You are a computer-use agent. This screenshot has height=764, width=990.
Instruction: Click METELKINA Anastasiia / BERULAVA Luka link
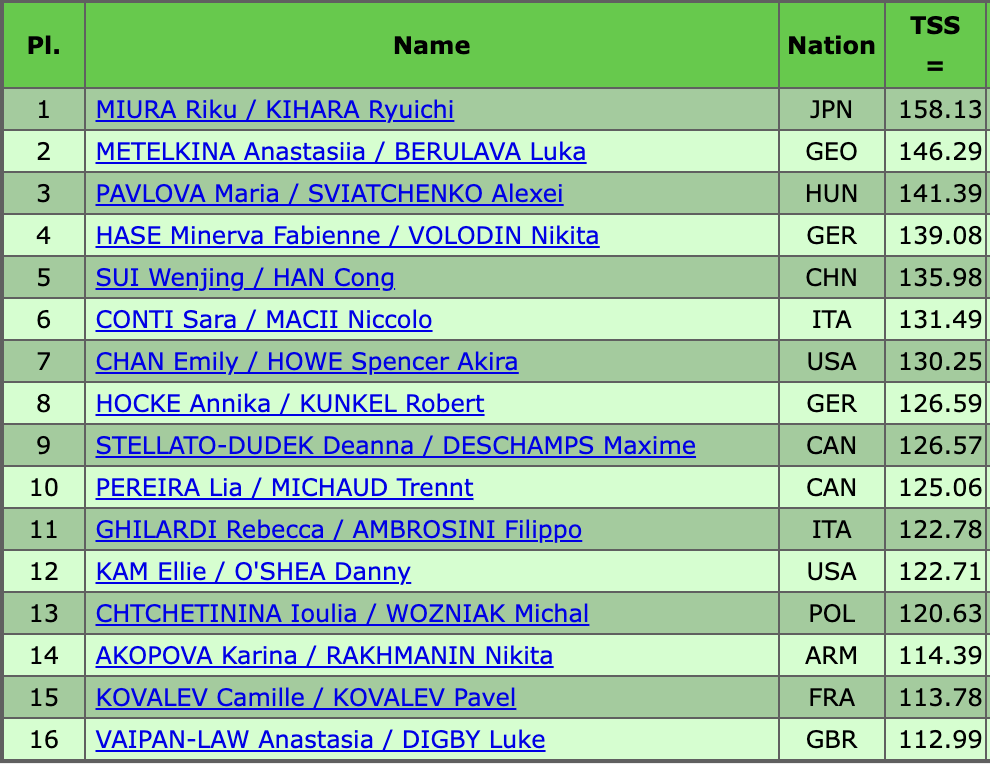pyautogui.click(x=341, y=151)
